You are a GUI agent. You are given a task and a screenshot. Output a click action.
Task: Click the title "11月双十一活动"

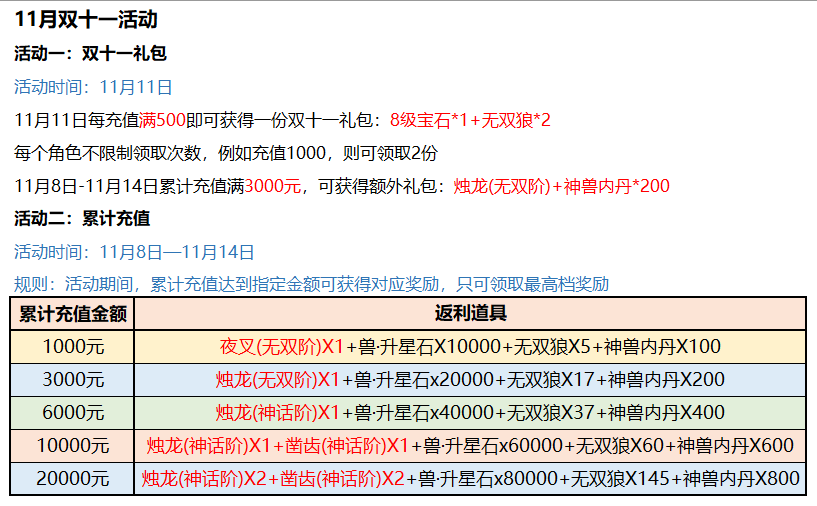pyautogui.click(x=85, y=20)
